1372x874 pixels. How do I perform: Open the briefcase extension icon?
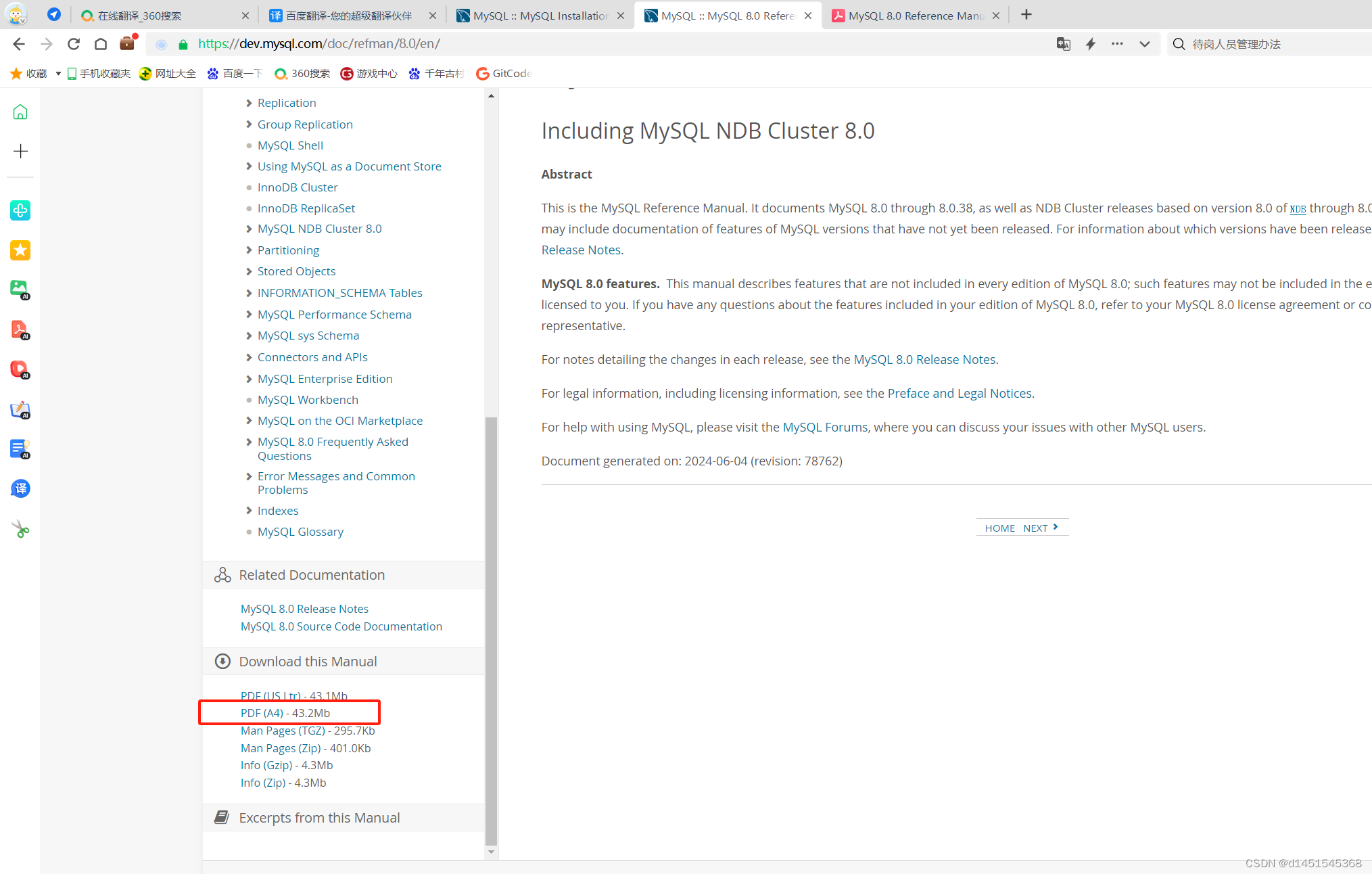(x=127, y=43)
